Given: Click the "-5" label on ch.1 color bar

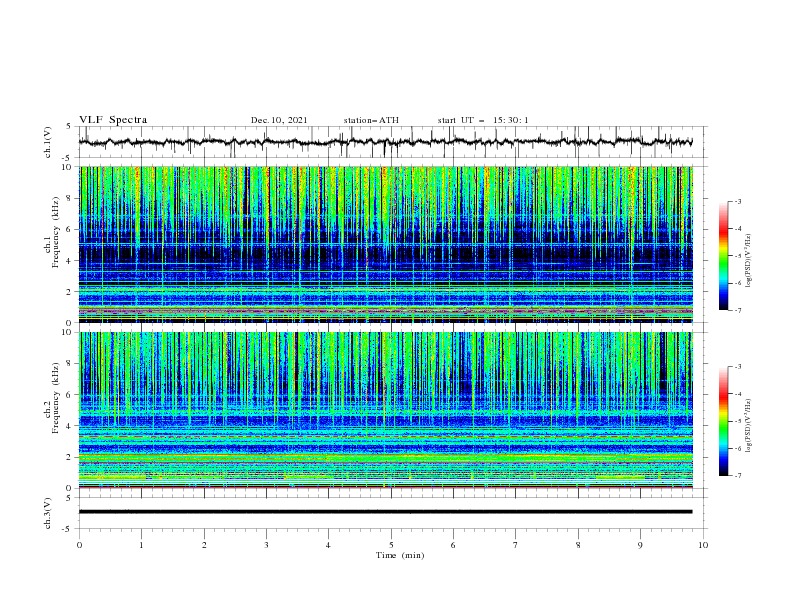Looking at the screenshot, I should point(738,256).
